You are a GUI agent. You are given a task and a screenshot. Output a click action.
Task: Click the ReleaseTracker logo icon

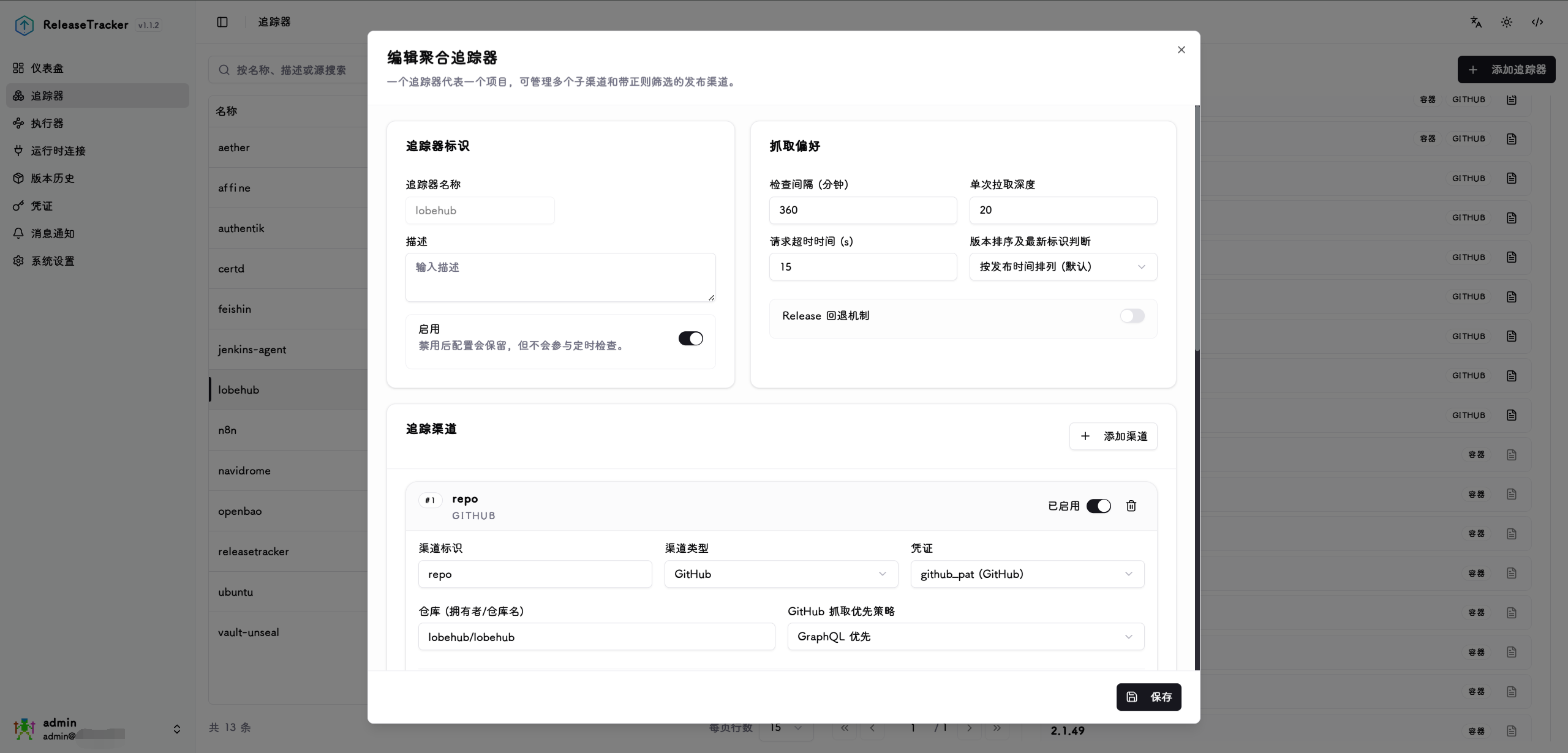pos(24,25)
